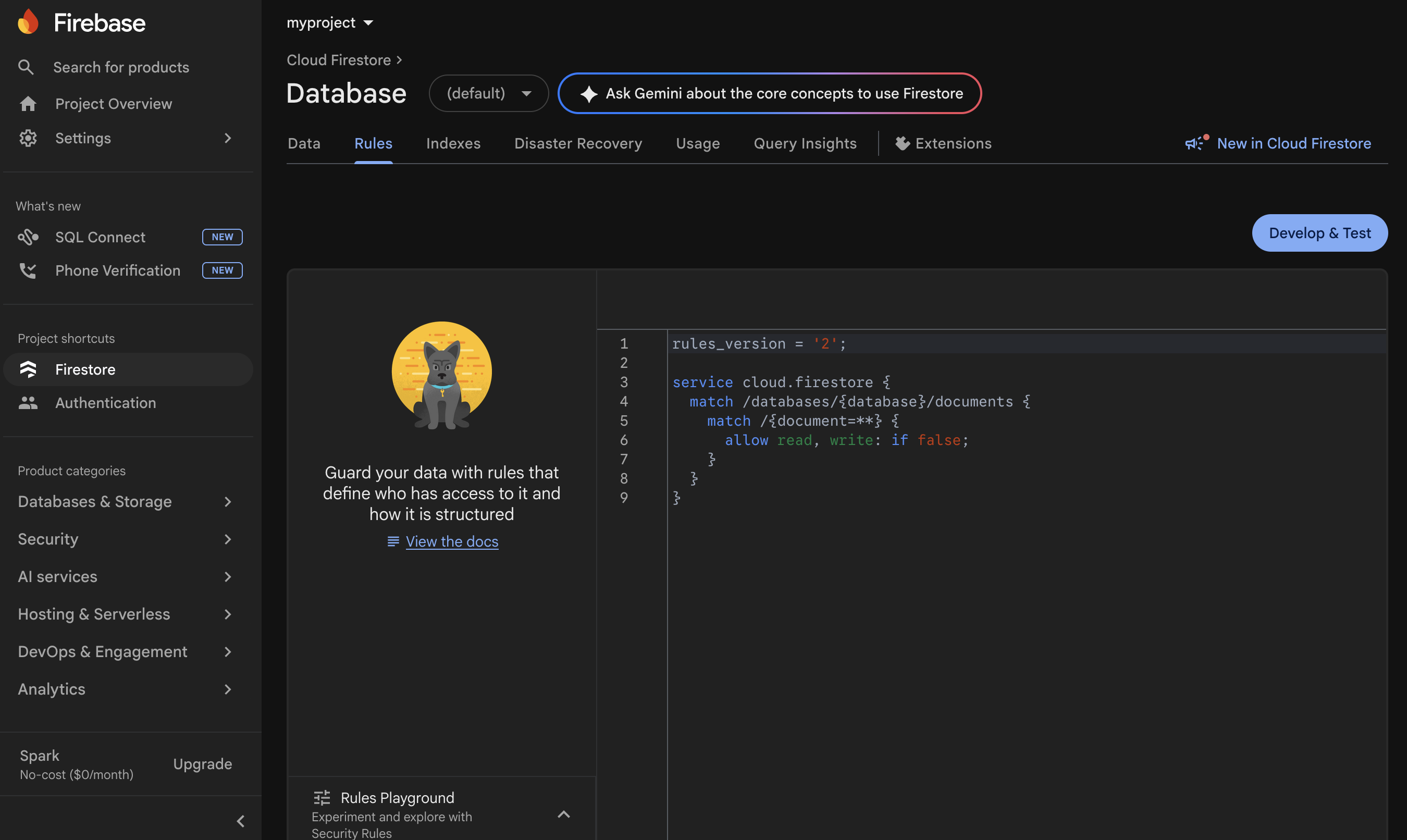Click Ask Gemini about core concepts button

click(x=769, y=93)
